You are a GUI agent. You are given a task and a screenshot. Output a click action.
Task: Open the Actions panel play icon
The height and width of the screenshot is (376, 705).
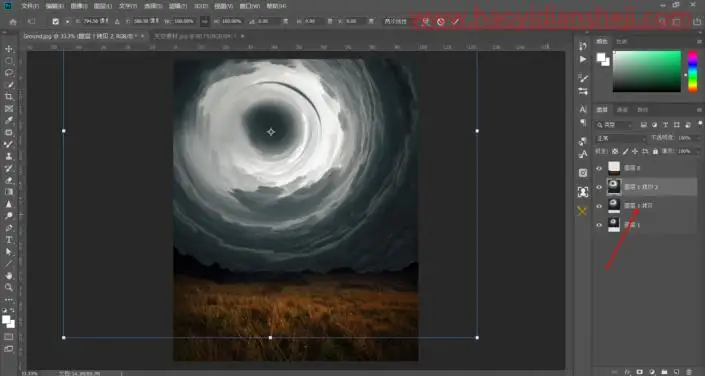click(x=583, y=59)
